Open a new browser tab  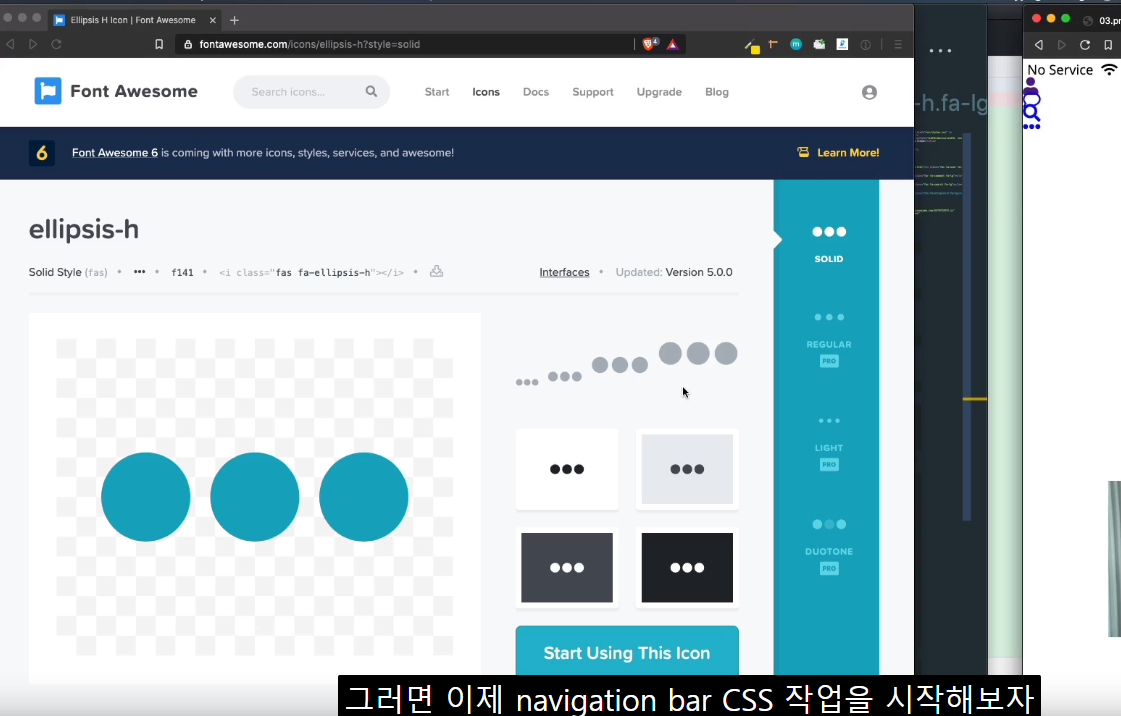tap(234, 20)
